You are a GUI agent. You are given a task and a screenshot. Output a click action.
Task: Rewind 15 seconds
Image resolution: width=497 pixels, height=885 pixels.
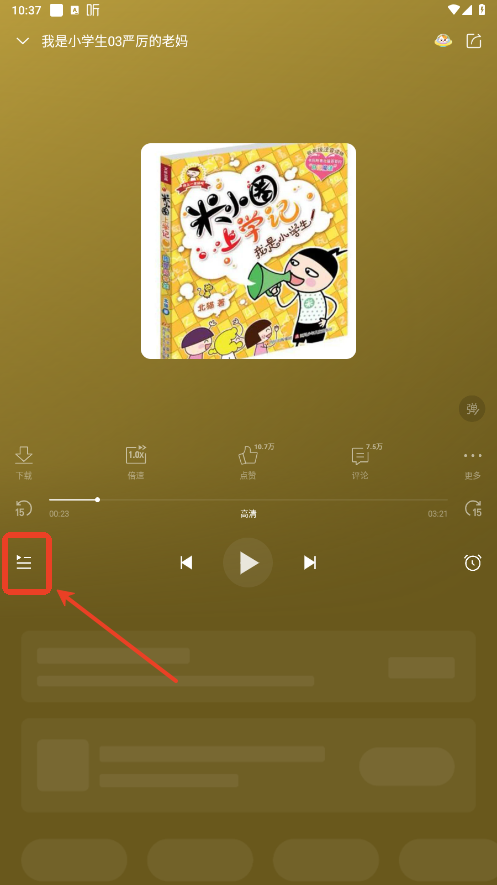click(23, 509)
